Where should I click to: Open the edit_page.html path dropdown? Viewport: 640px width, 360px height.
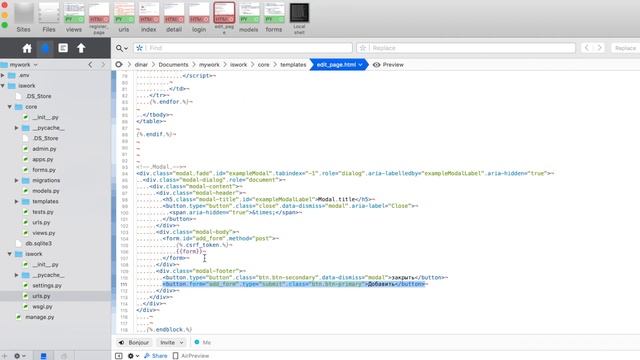[339, 64]
